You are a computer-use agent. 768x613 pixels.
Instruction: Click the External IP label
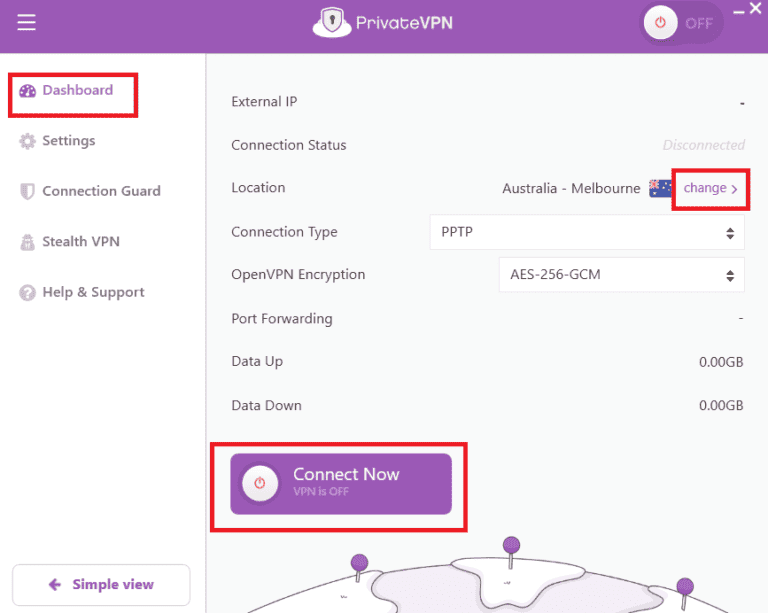click(x=264, y=101)
